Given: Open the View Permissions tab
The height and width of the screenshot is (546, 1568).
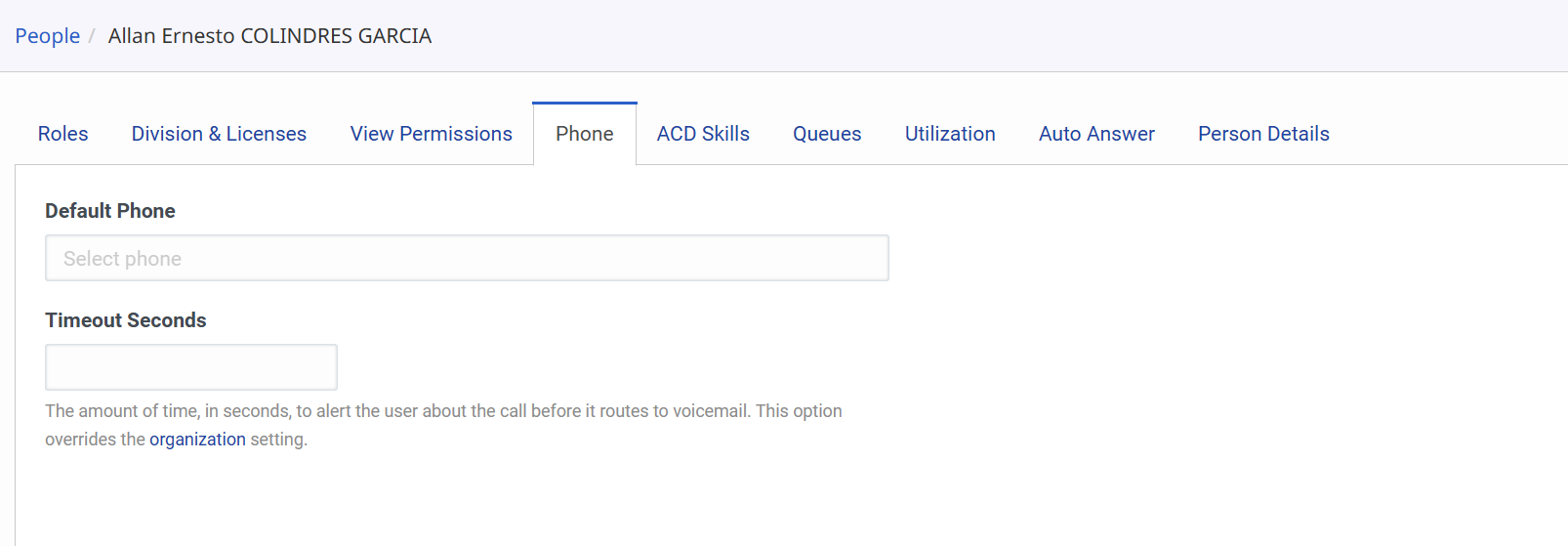Looking at the screenshot, I should (431, 134).
